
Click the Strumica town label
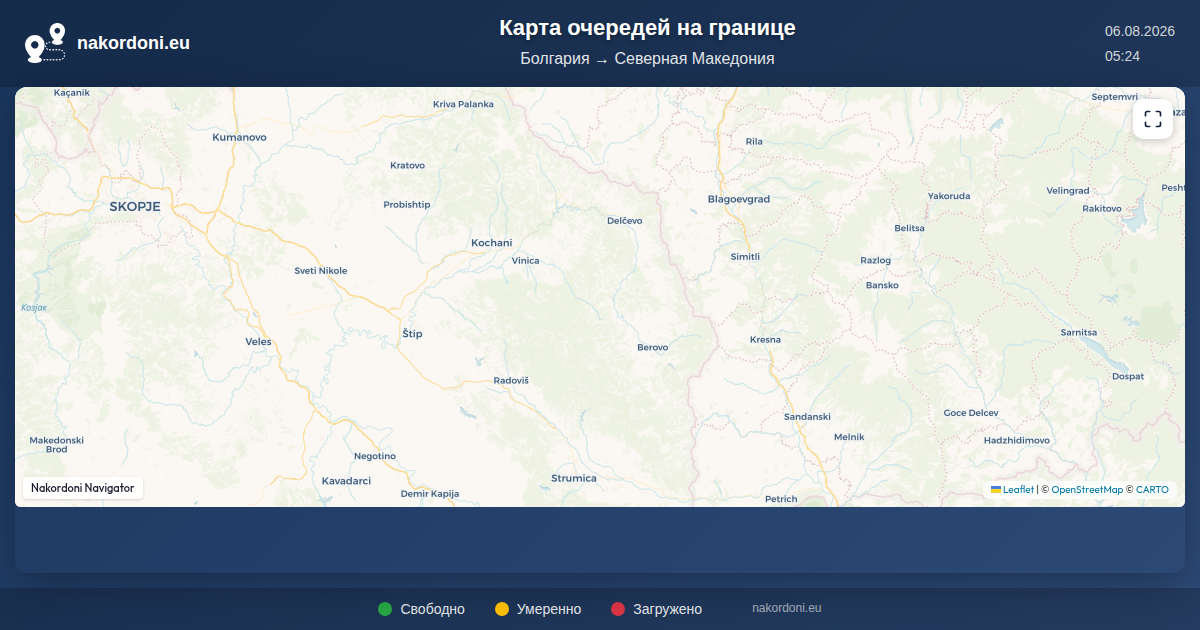(574, 478)
